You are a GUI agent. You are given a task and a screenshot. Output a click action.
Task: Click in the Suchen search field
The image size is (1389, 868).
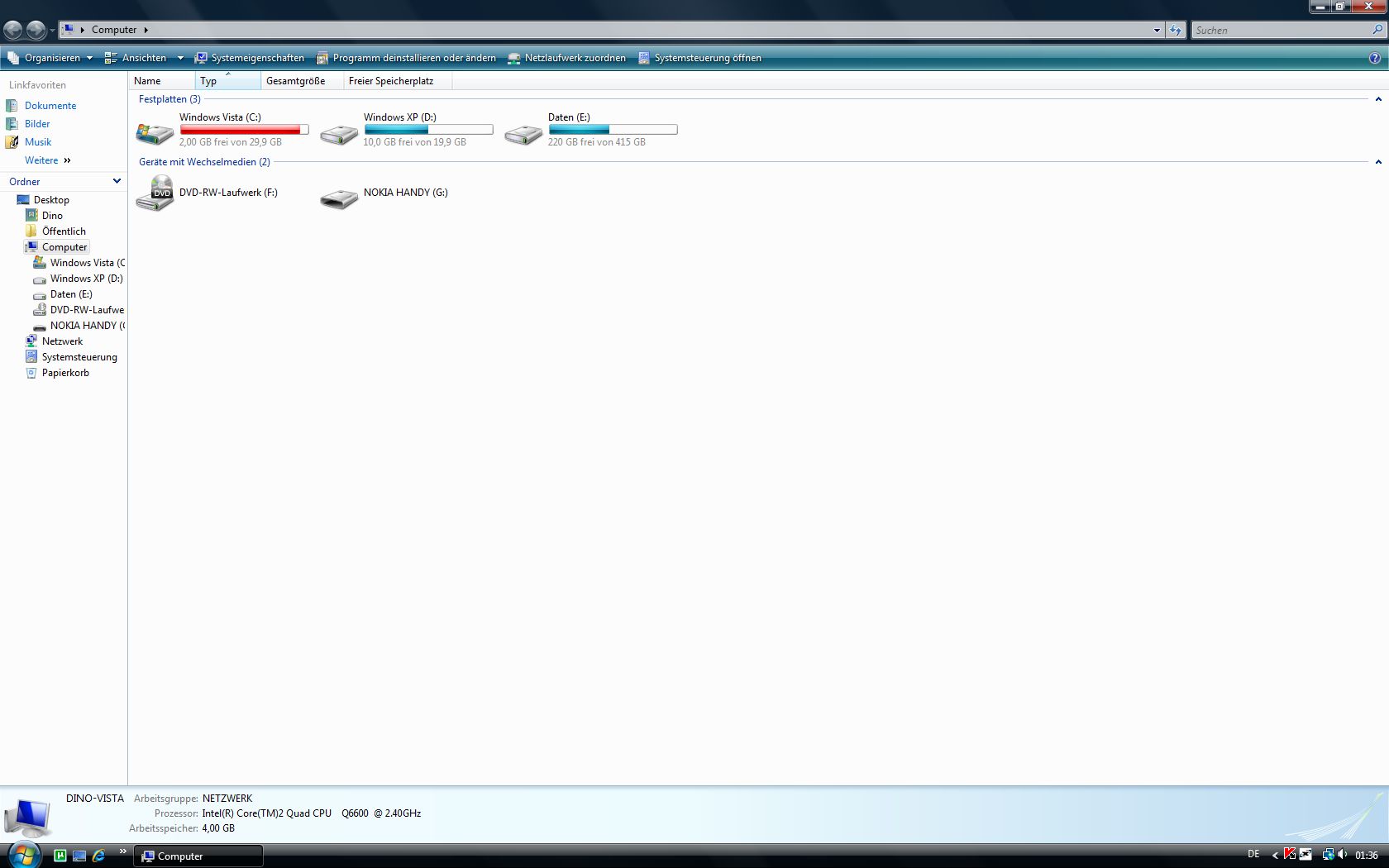coord(1280,31)
